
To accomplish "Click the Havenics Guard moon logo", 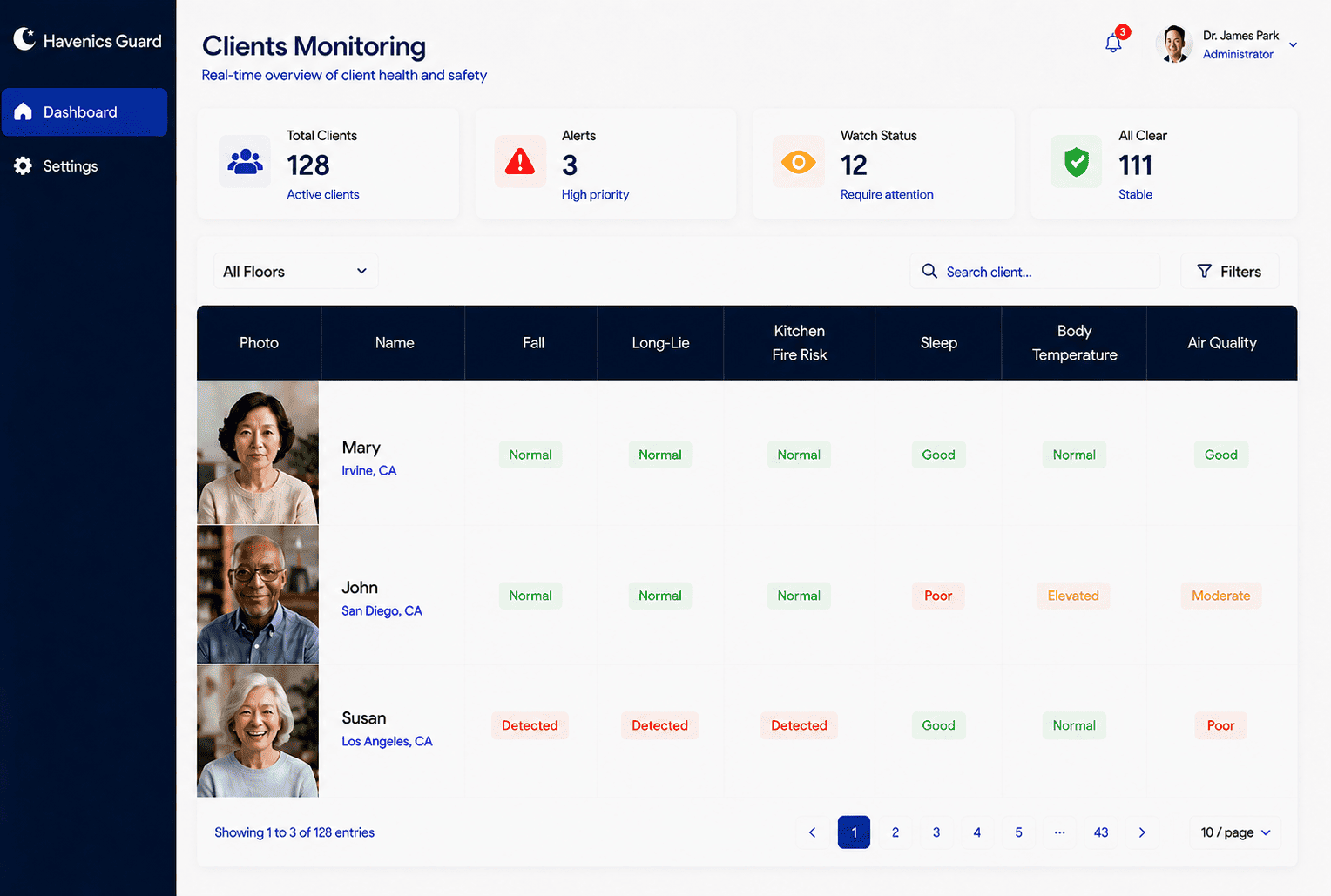I will tap(24, 38).
